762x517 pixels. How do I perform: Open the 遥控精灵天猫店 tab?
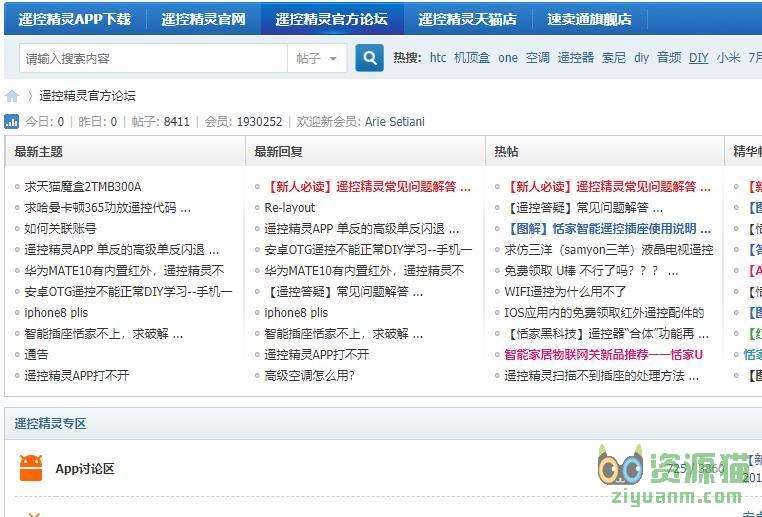pyautogui.click(x=467, y=19)
